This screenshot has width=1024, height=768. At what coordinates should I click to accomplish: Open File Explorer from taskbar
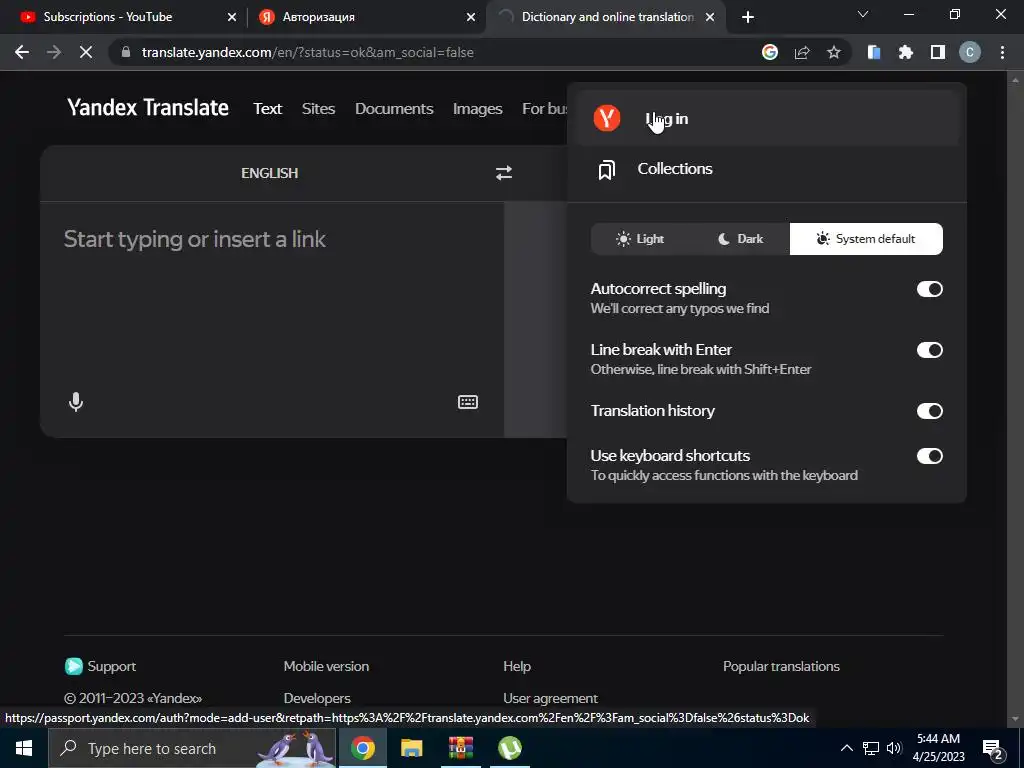click(x=411, y=748)
